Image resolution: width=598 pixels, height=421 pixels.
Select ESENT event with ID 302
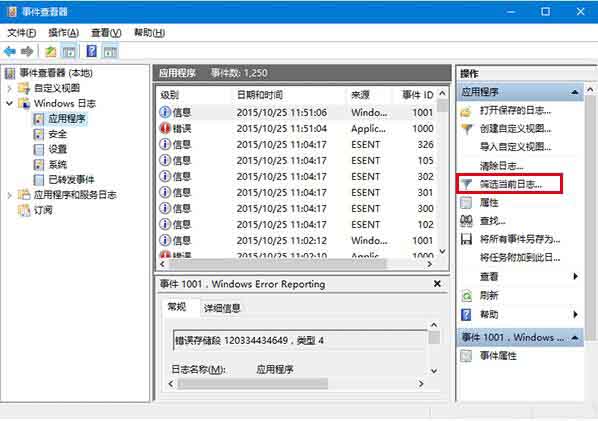[296, 177]
